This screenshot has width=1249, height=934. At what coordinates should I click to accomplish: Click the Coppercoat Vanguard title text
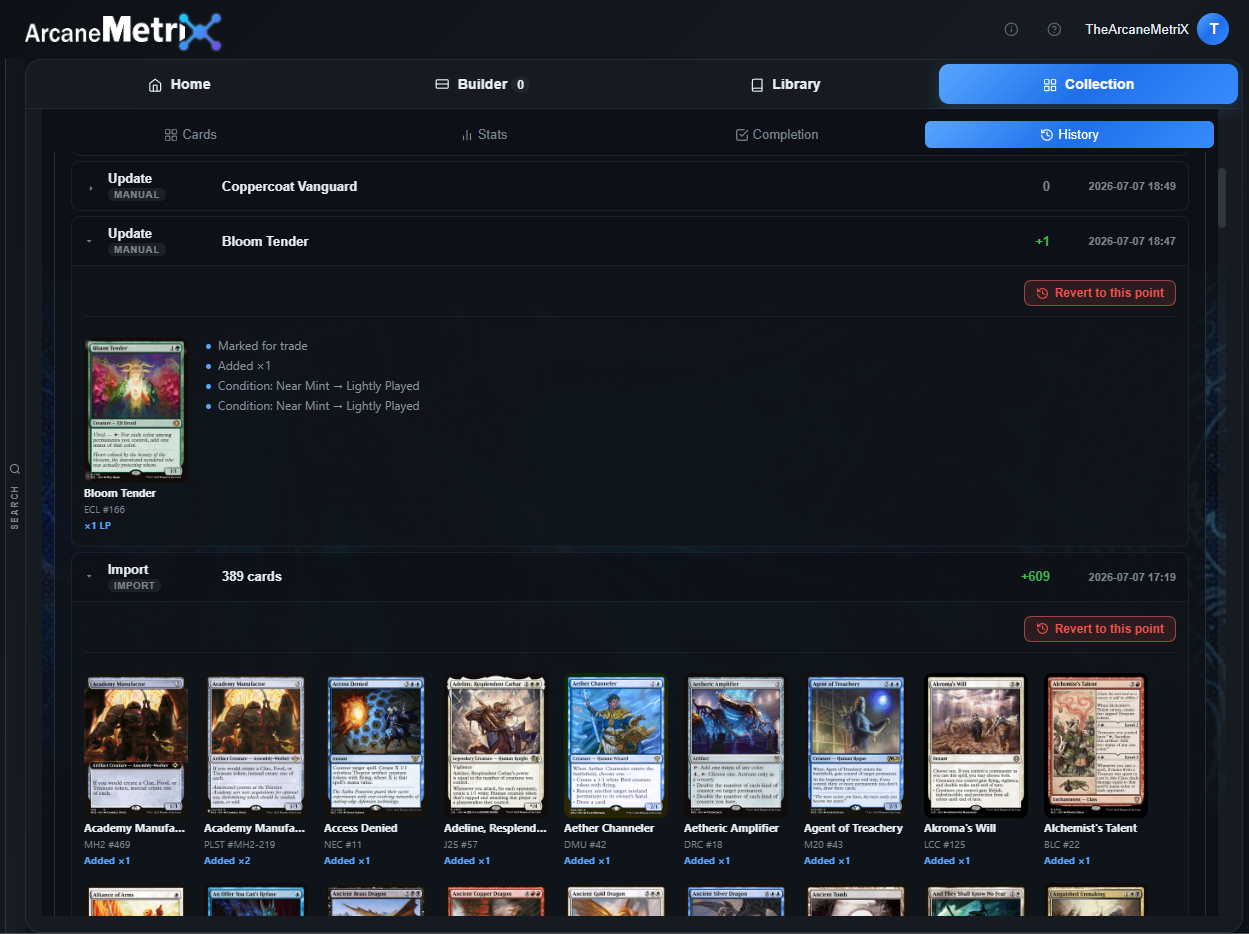pos(289,186)
